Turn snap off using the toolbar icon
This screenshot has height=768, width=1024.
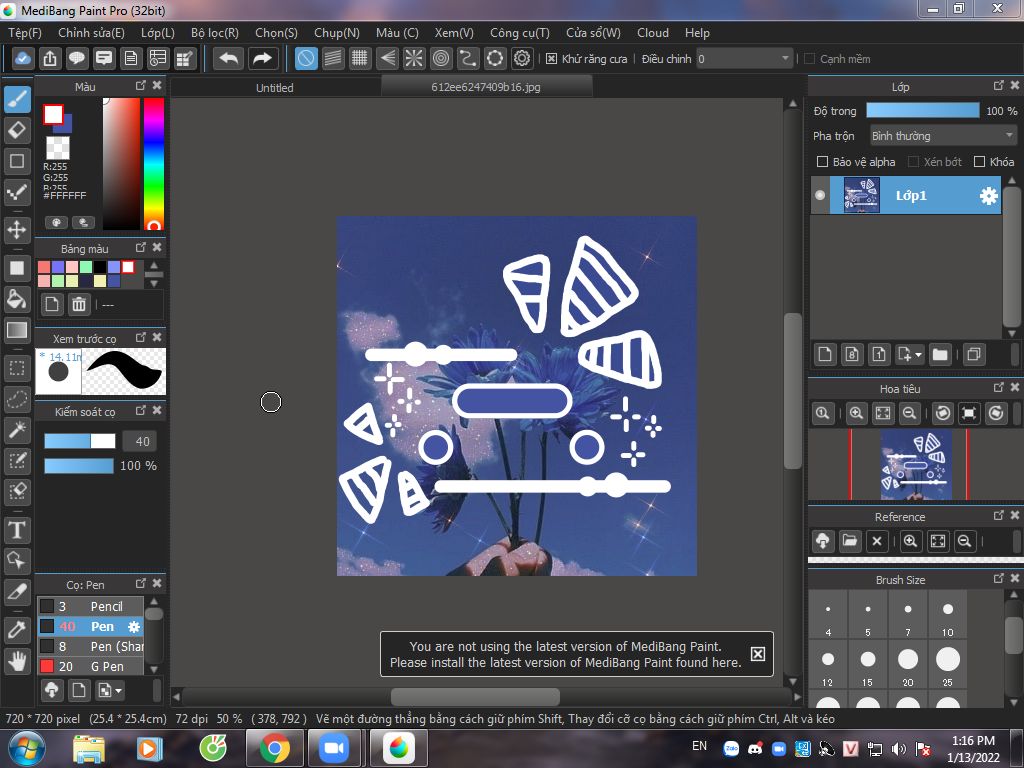(306, 59)
